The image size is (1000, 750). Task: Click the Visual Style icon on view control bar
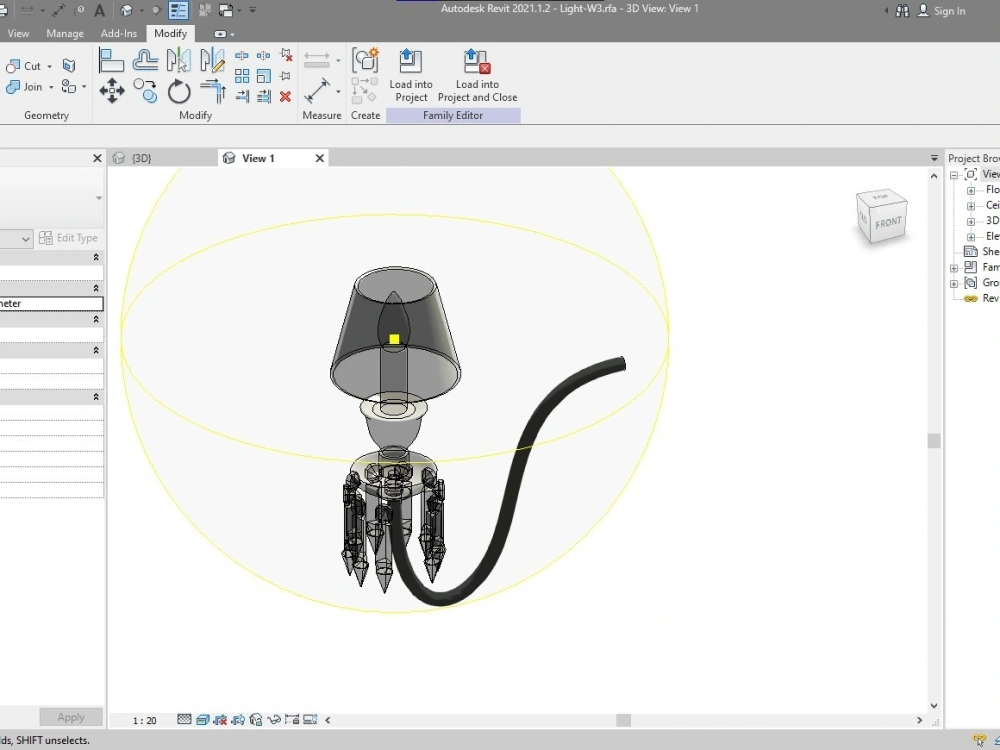[202, 719]
